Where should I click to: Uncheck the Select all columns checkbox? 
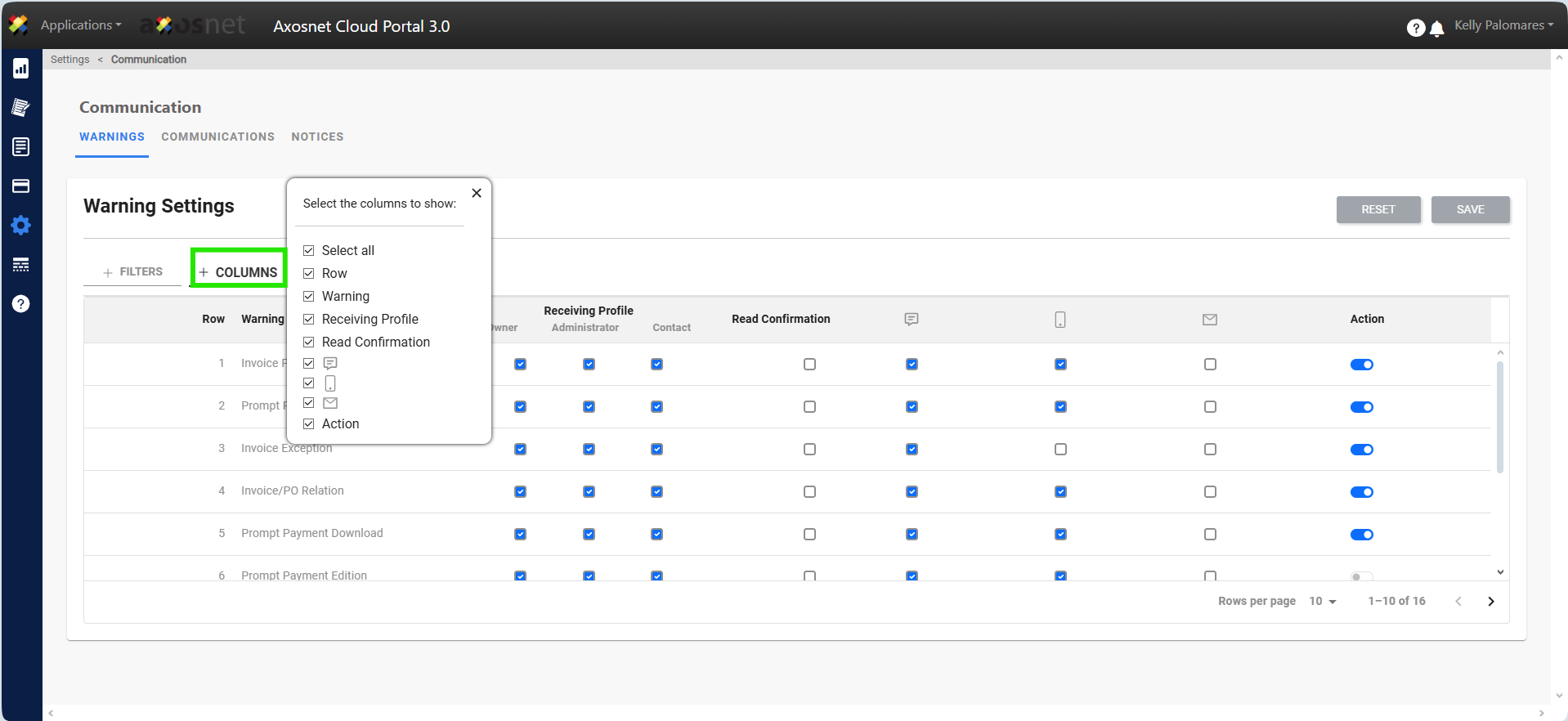point(309,251)
